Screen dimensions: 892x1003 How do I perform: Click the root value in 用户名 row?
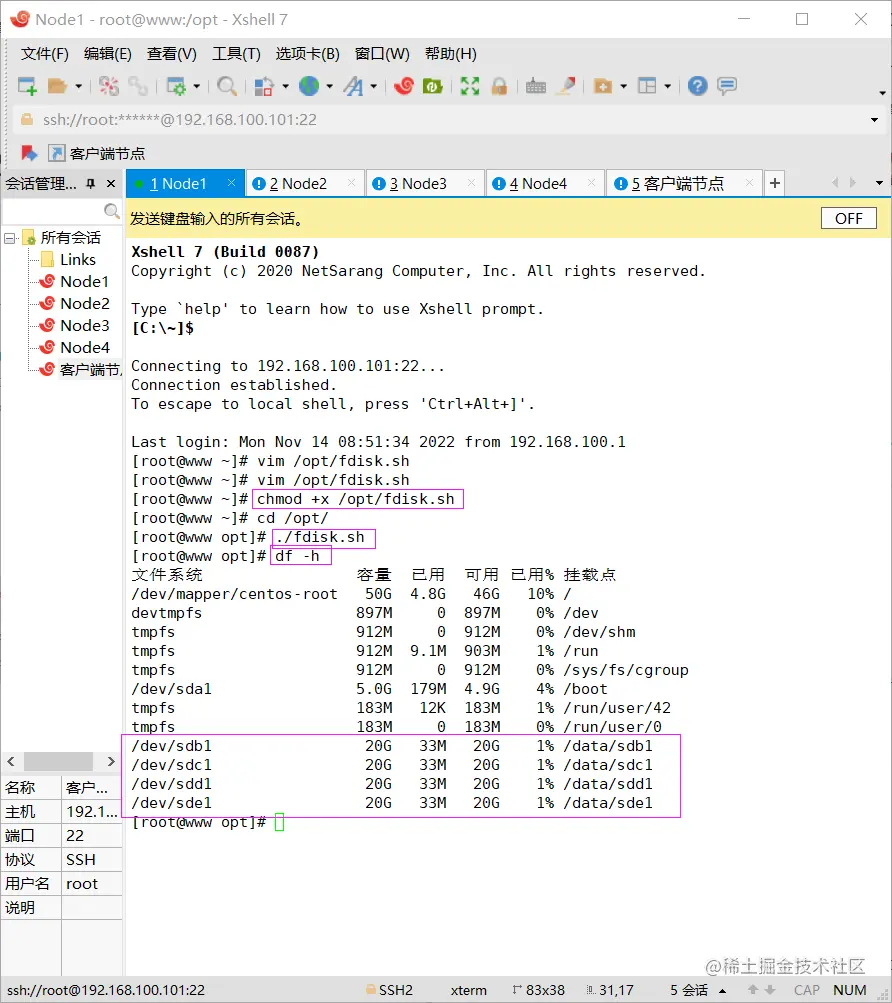pyautogui.click(x=82, y=883)
